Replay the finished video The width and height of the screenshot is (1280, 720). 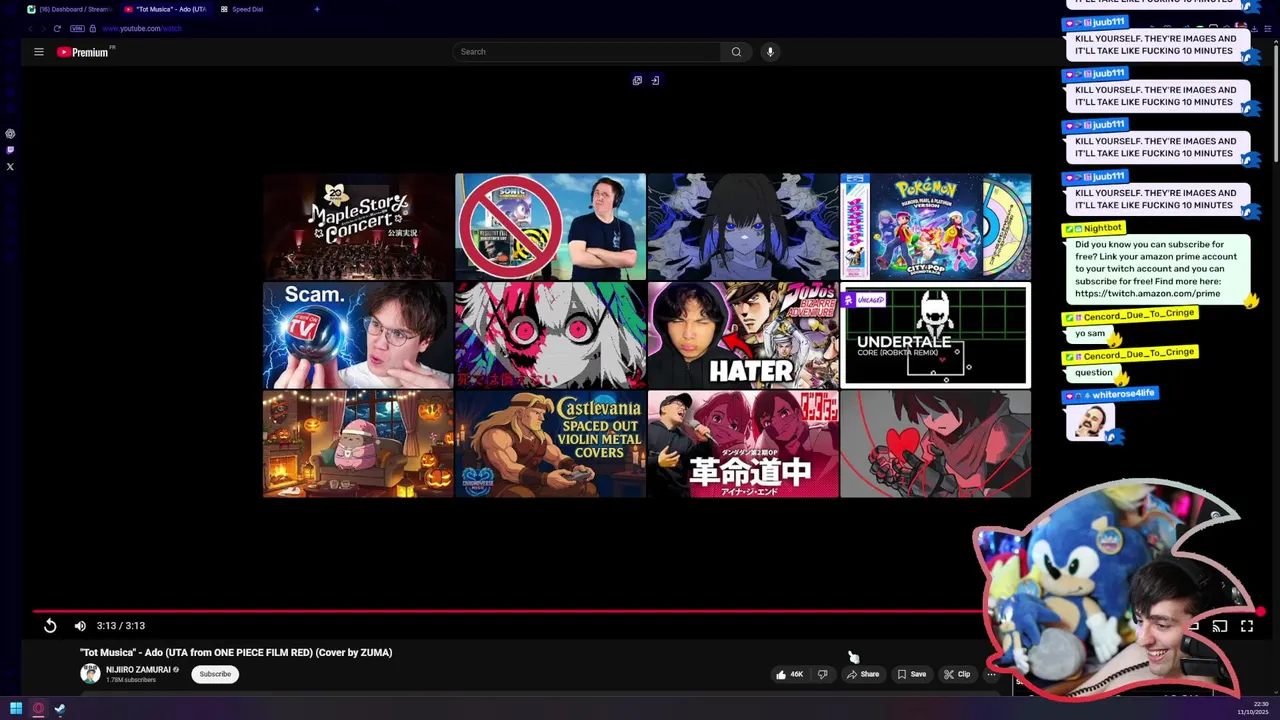point(50,626)
